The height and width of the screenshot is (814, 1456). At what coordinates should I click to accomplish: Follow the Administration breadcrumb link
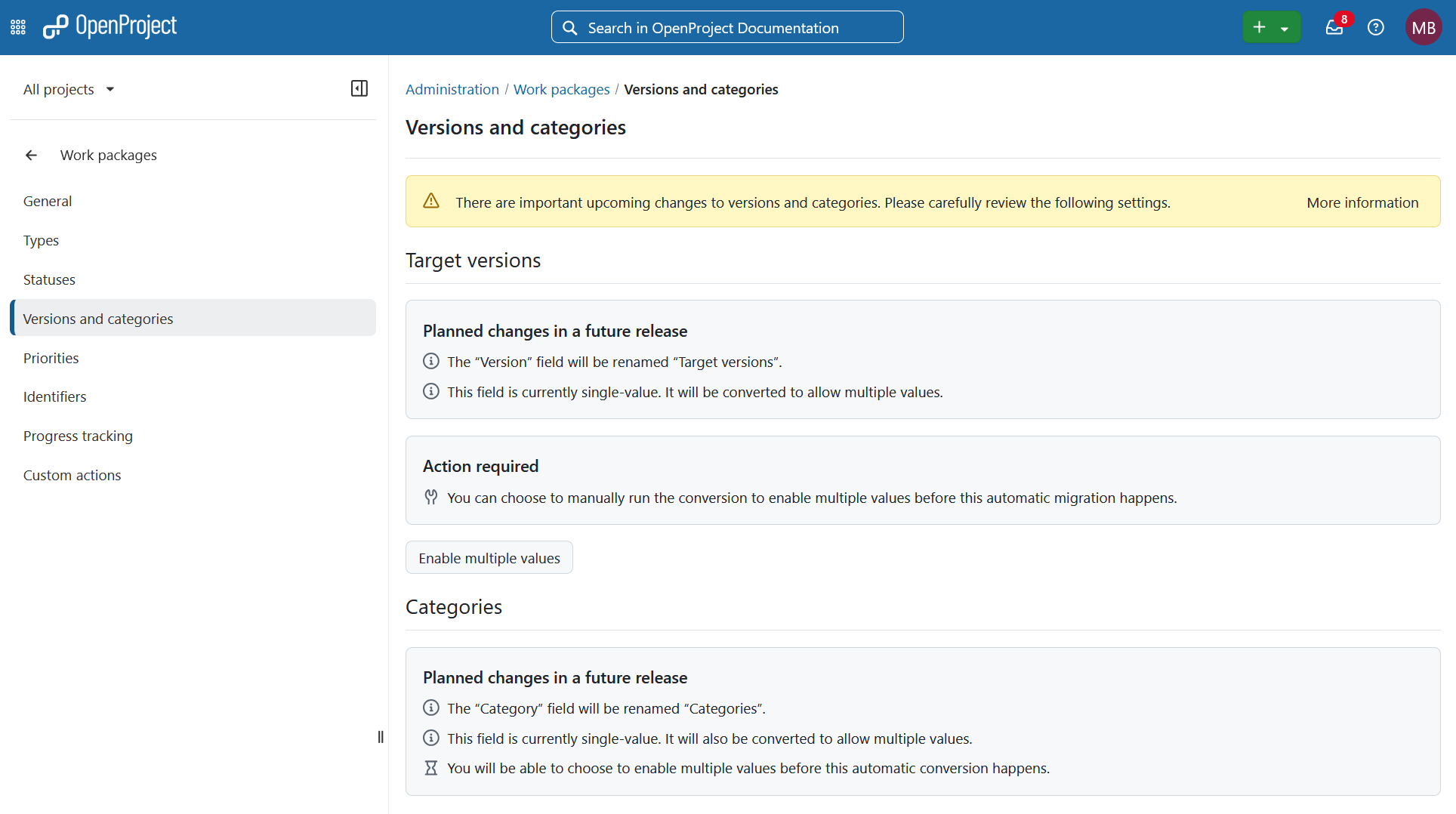click(452, 89)
